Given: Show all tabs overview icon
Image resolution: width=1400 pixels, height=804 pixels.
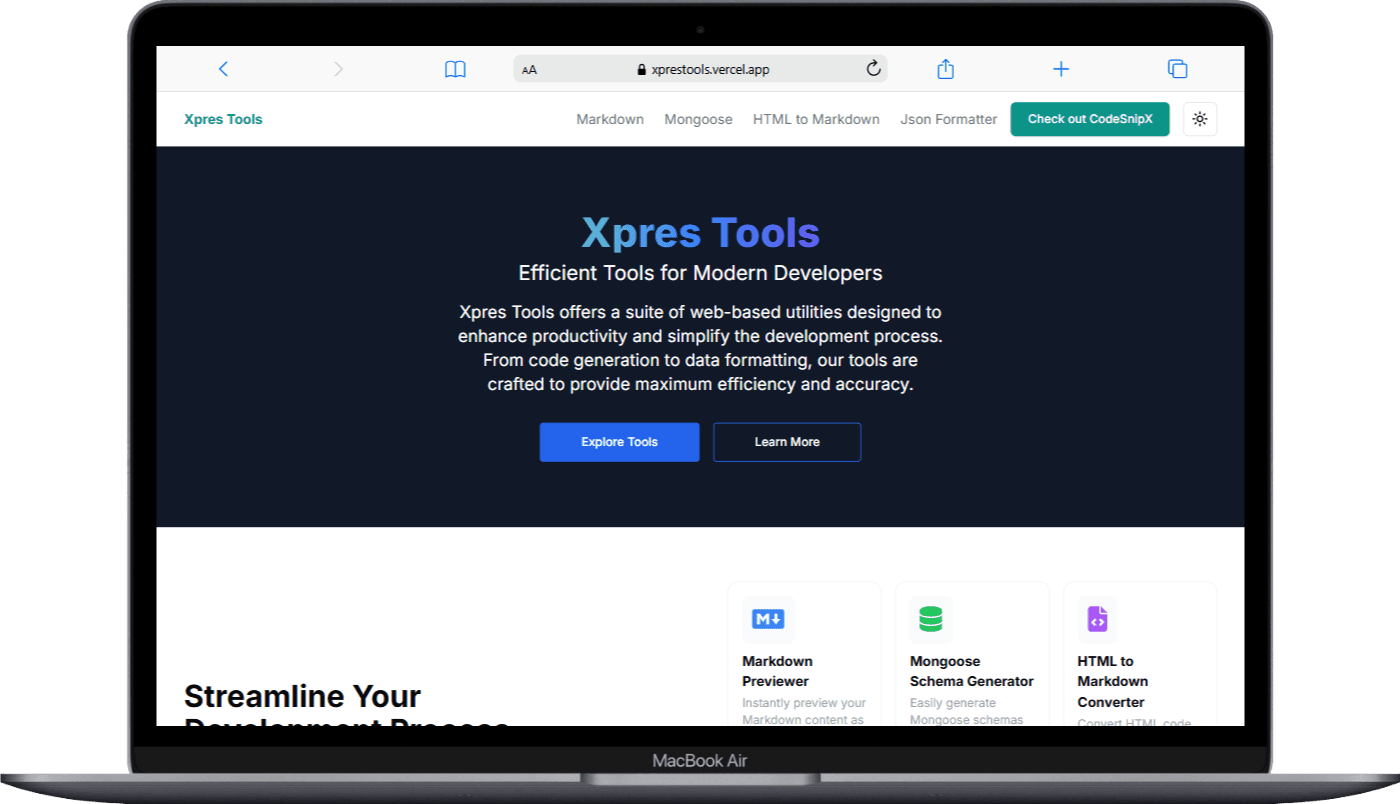Looking at the screenshot, I should (1177, 69).
